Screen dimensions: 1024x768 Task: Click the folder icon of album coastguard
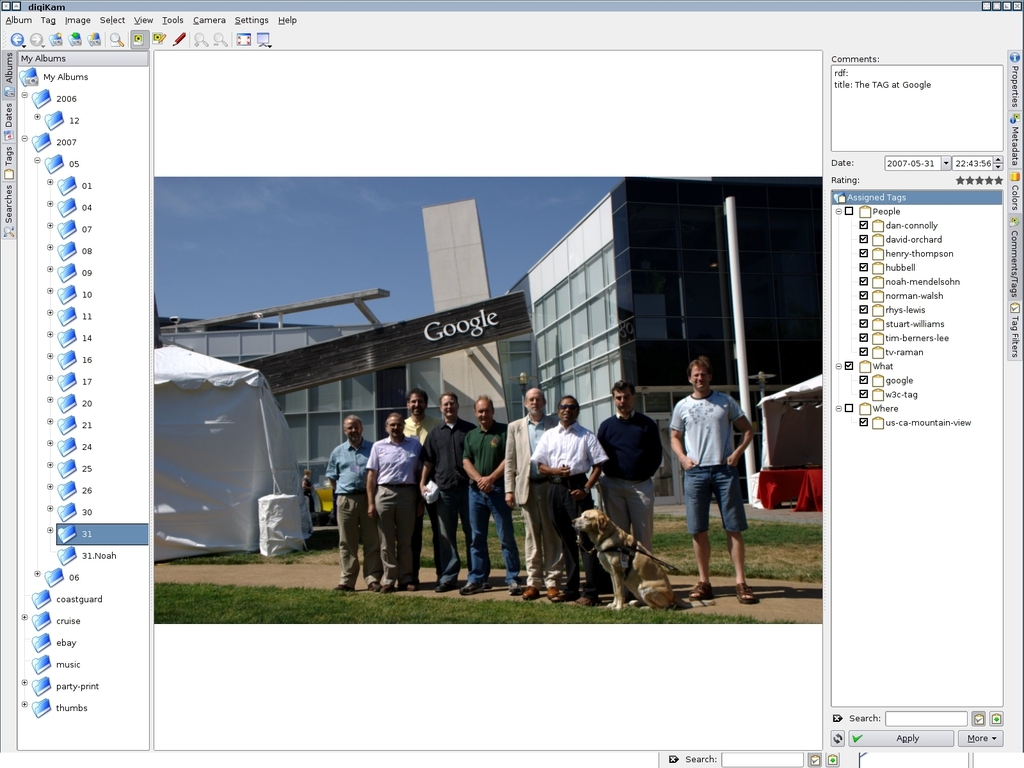tap(41, 599)
